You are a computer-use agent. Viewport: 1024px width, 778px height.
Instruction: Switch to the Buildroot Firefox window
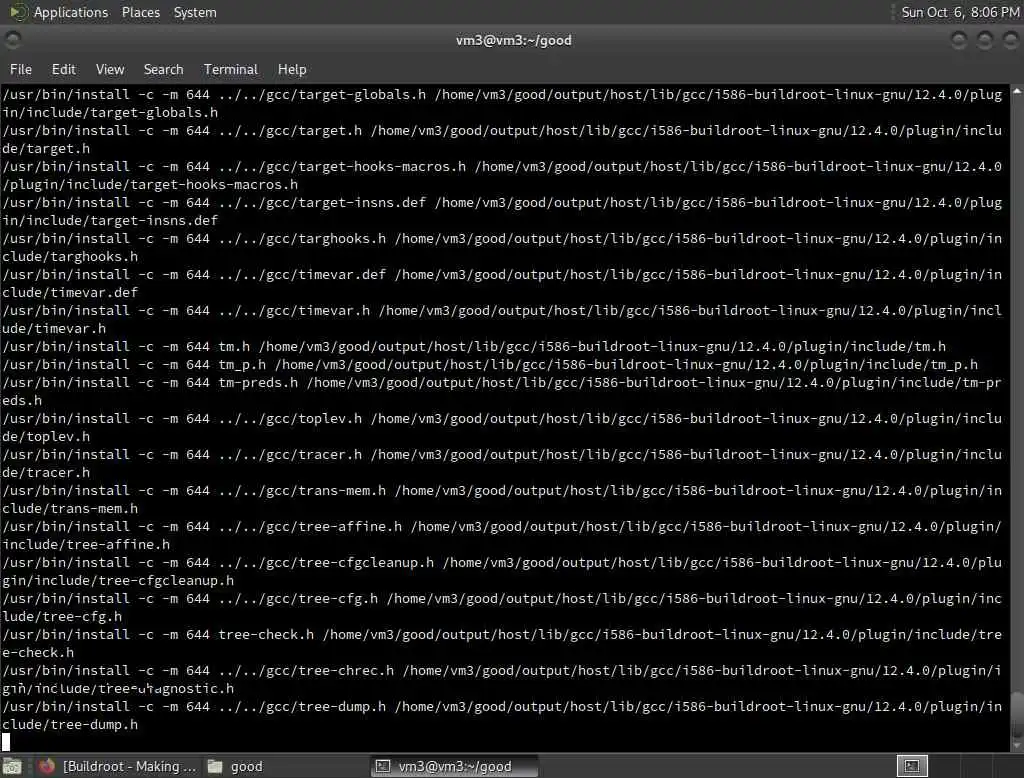(x=117, y=766)
